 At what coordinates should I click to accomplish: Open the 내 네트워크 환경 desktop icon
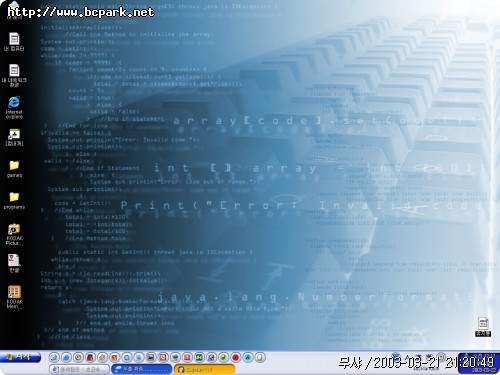[14, 75]
